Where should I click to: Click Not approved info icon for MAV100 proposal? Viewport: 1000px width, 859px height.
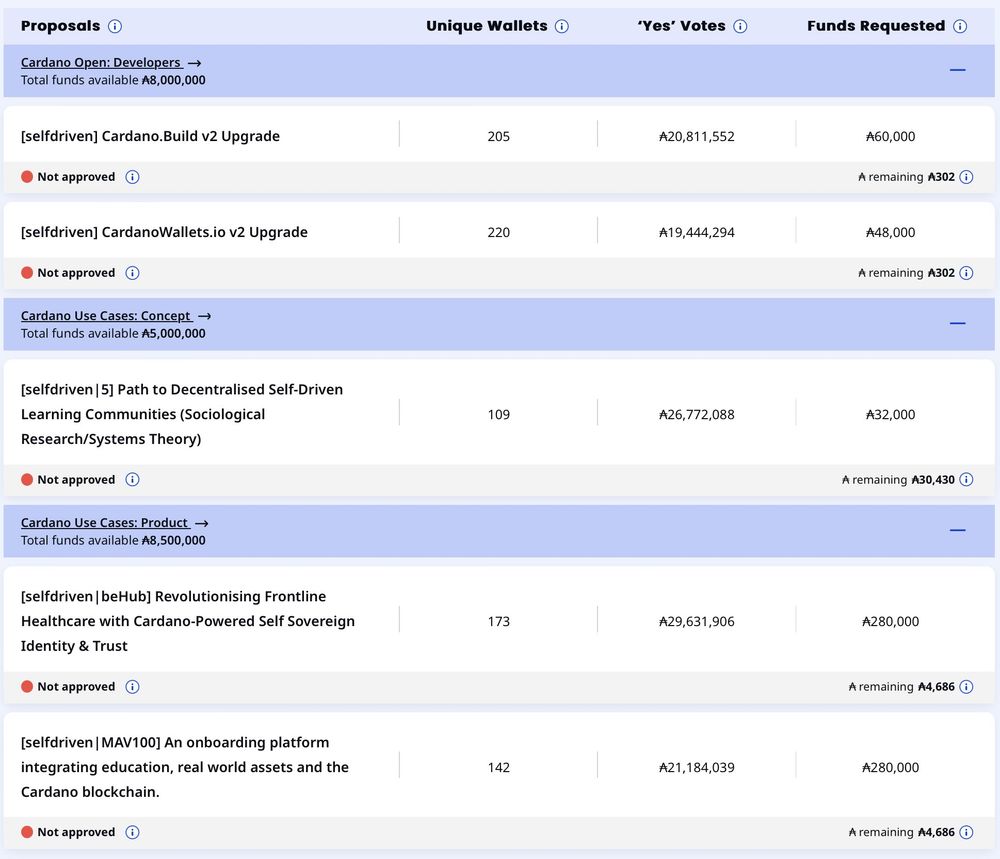[x=133, y=832]
